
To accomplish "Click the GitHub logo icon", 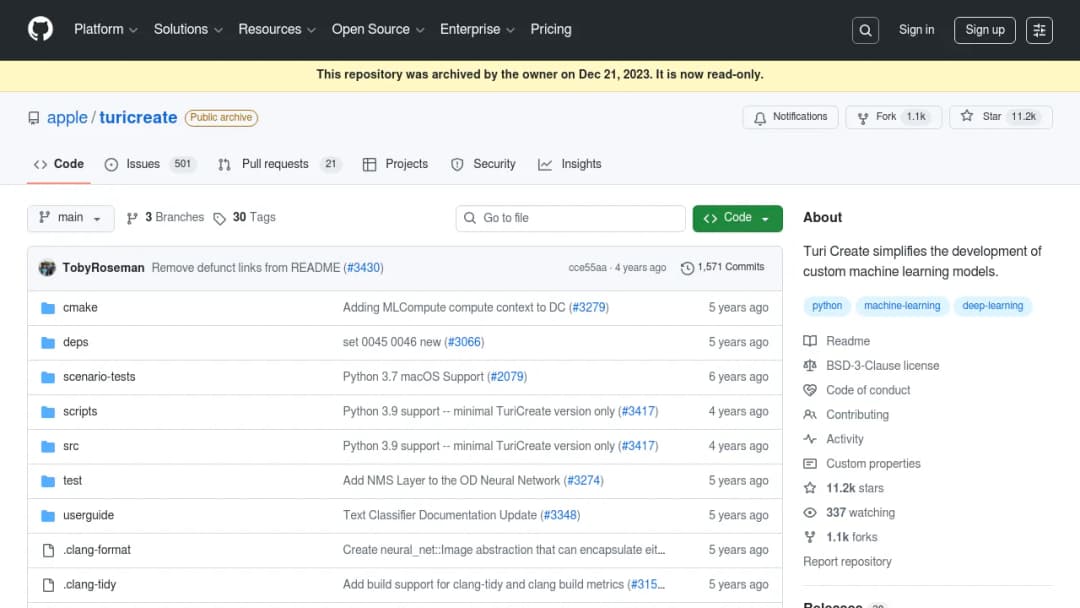I will point(40,30).
